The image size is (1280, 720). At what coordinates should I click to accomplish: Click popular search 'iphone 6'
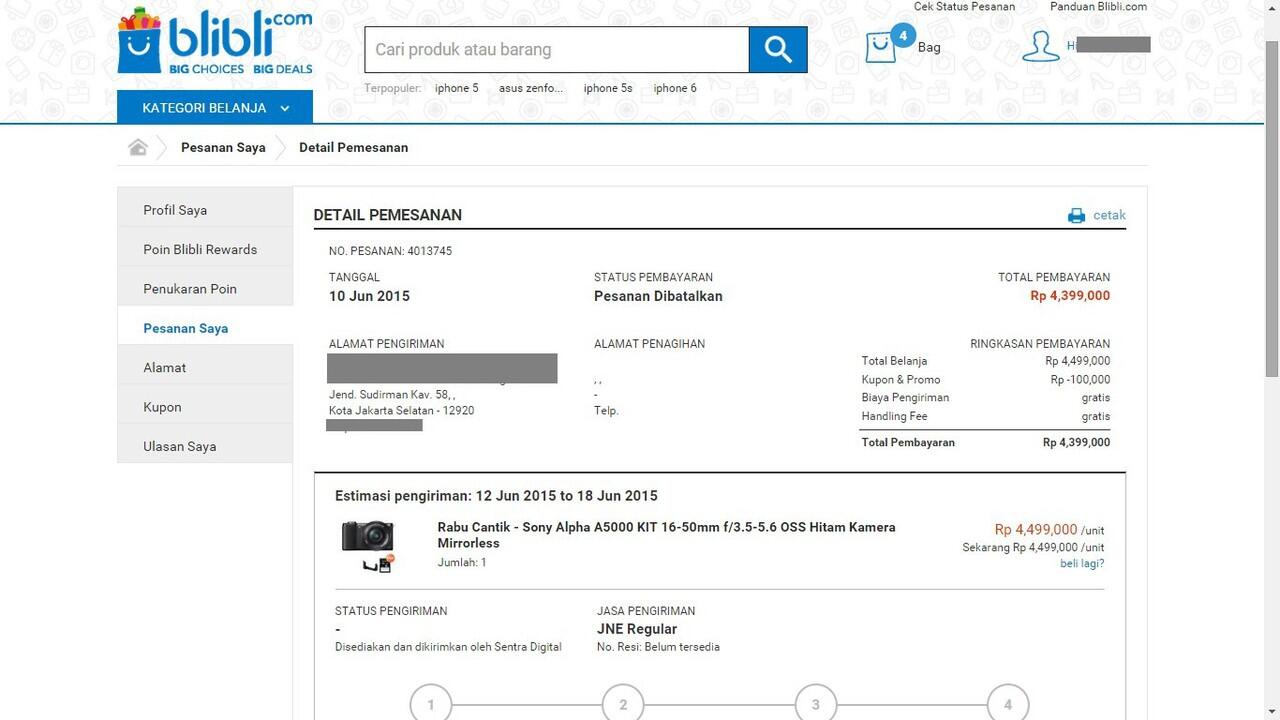click(x=675, y=88)
